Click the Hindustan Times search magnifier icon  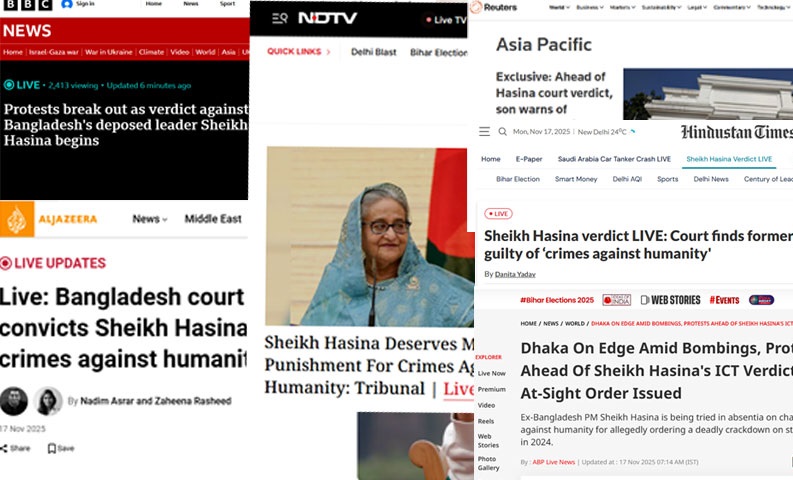[x=502, y=132]
